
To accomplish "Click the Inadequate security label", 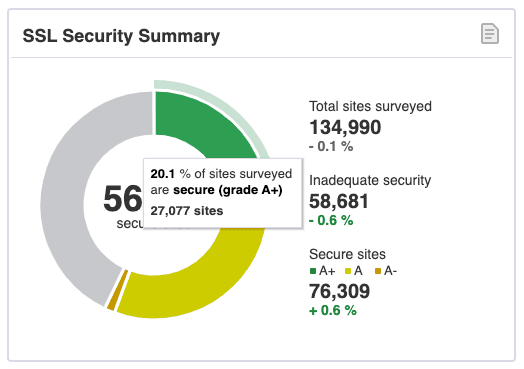I will click(x=370, y=180).
